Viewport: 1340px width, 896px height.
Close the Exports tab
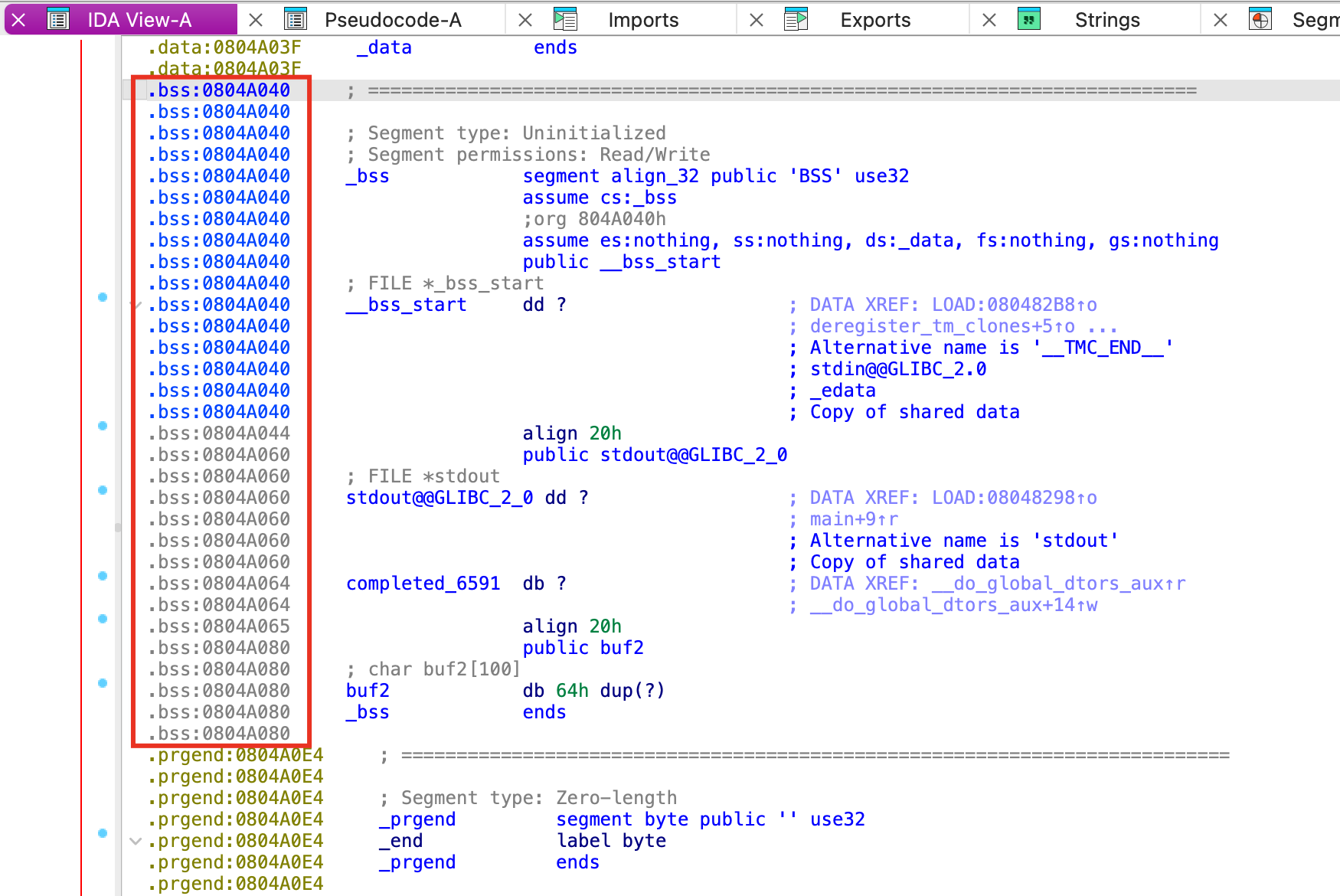click(757, 20)
